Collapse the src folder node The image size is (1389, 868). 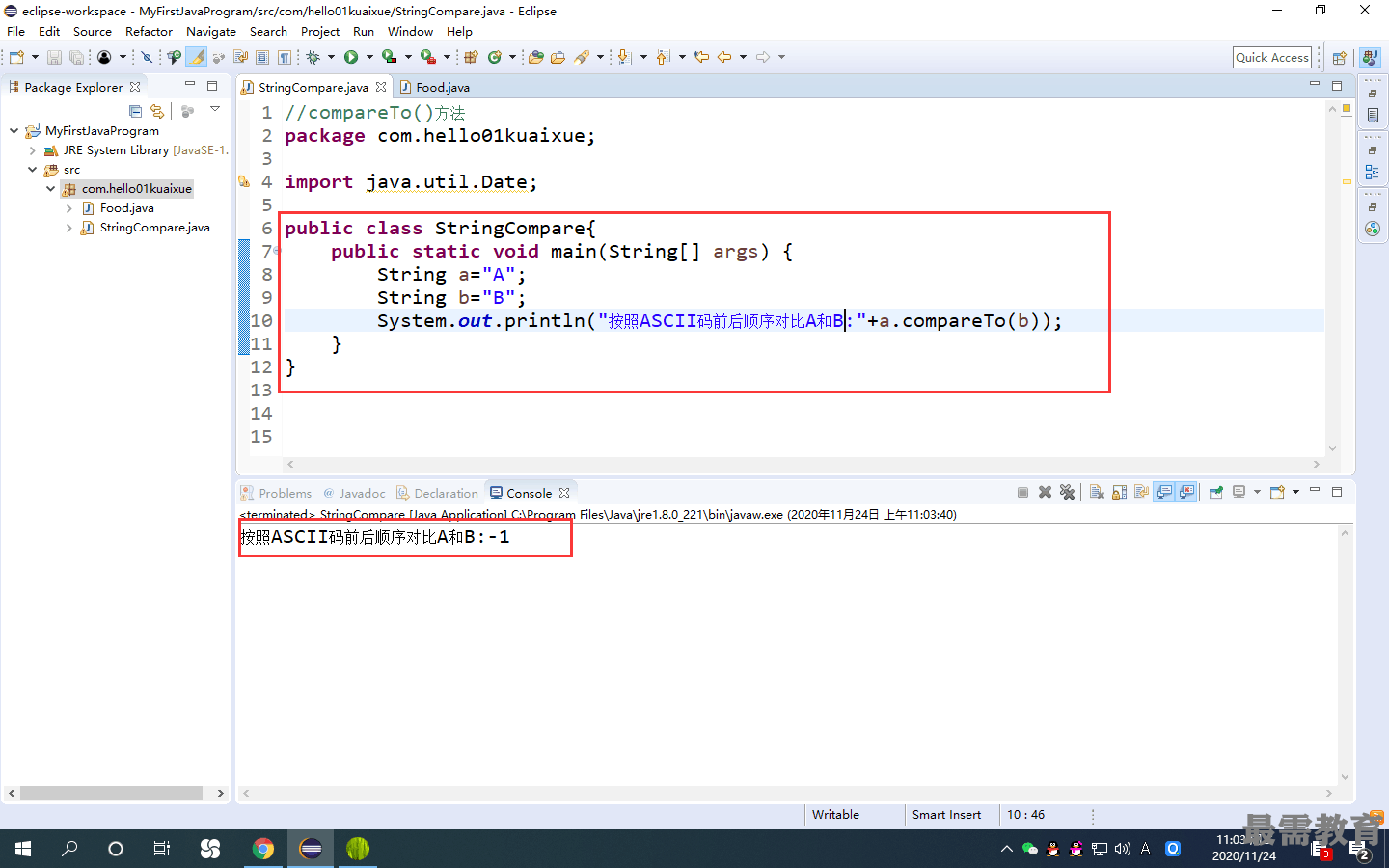(x=32, y=170)
